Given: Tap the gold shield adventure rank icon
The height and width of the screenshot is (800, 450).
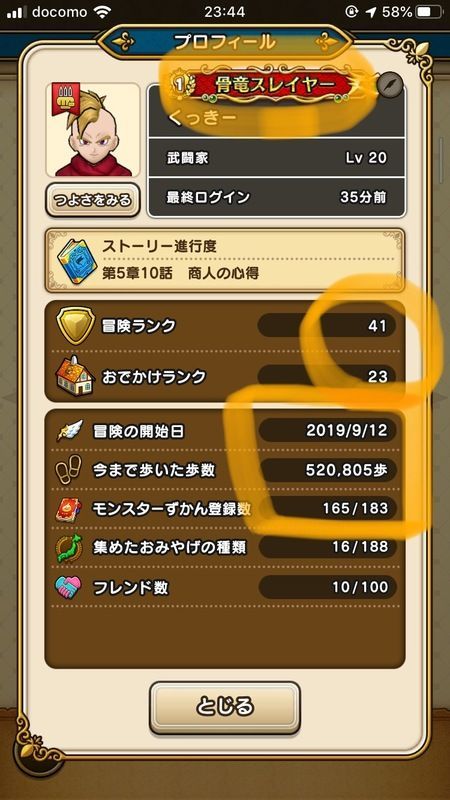Looking at the screenshot, I should 75,326.
